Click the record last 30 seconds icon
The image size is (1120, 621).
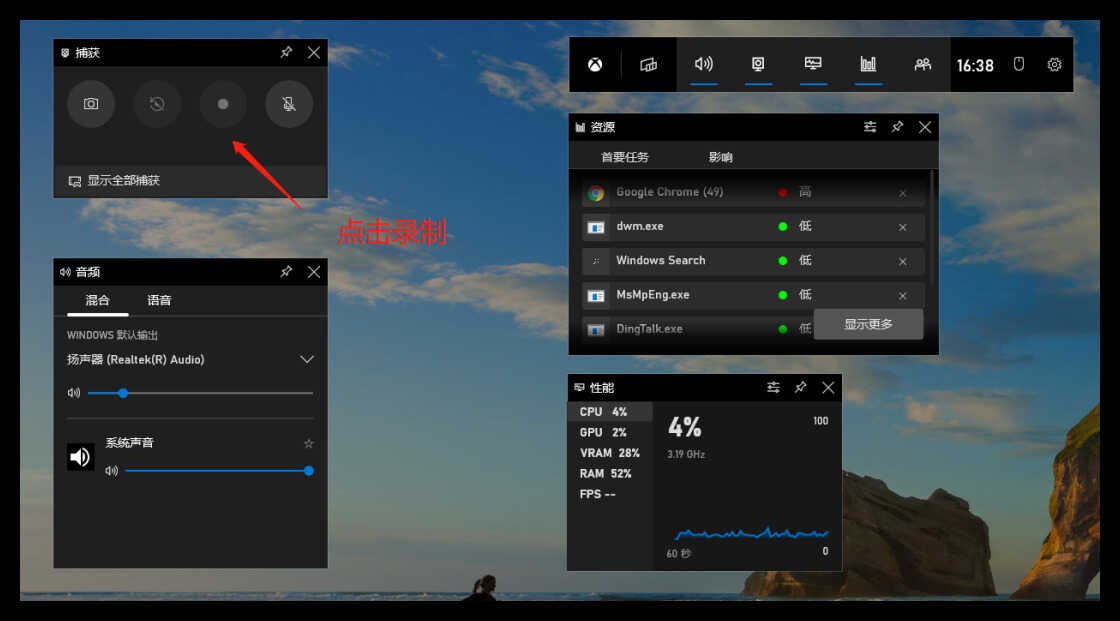tap(157, 104)
